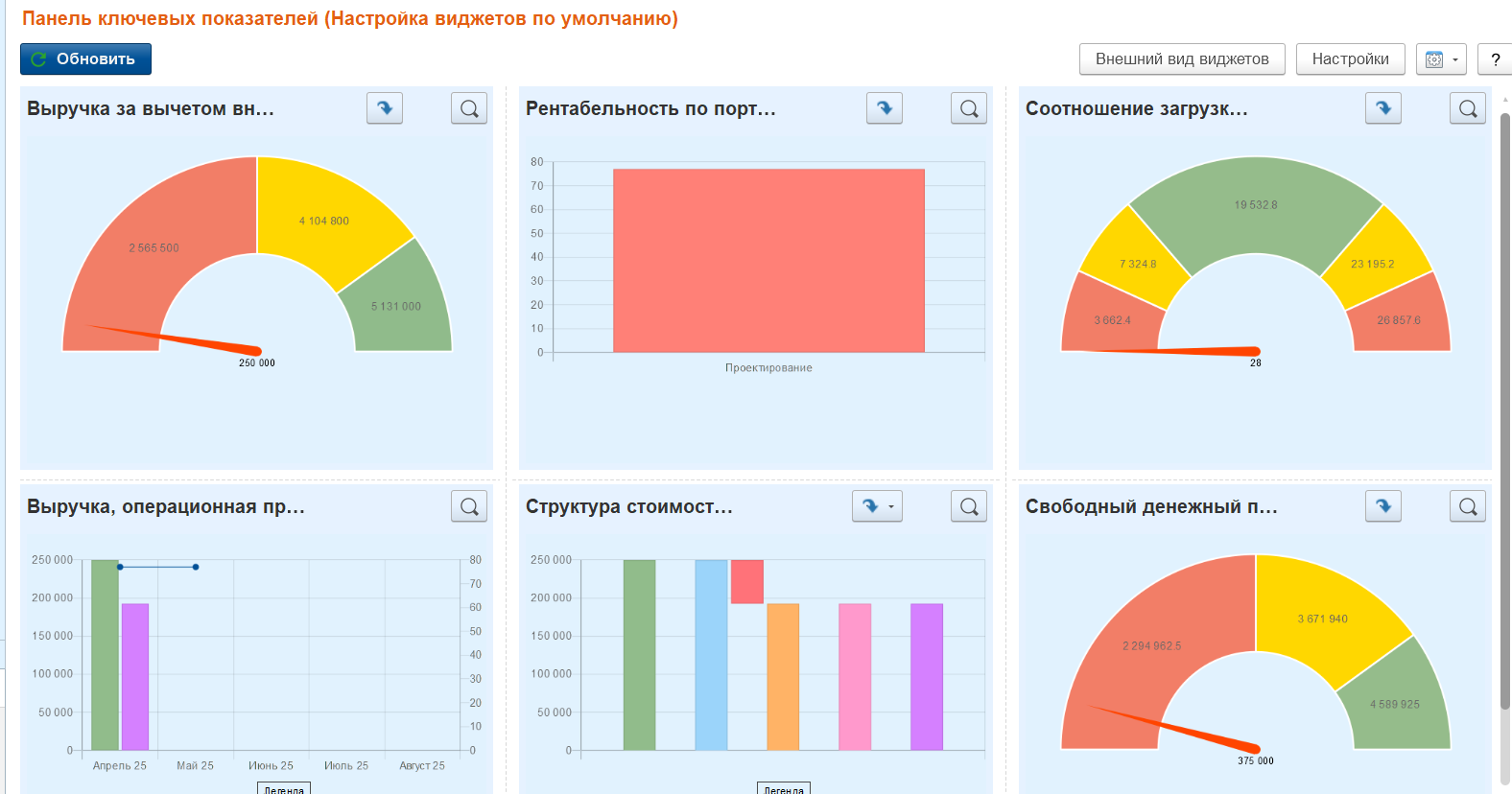
Task: Magnify the Рентабельность по порт widget
Action: tap(969, 108)
